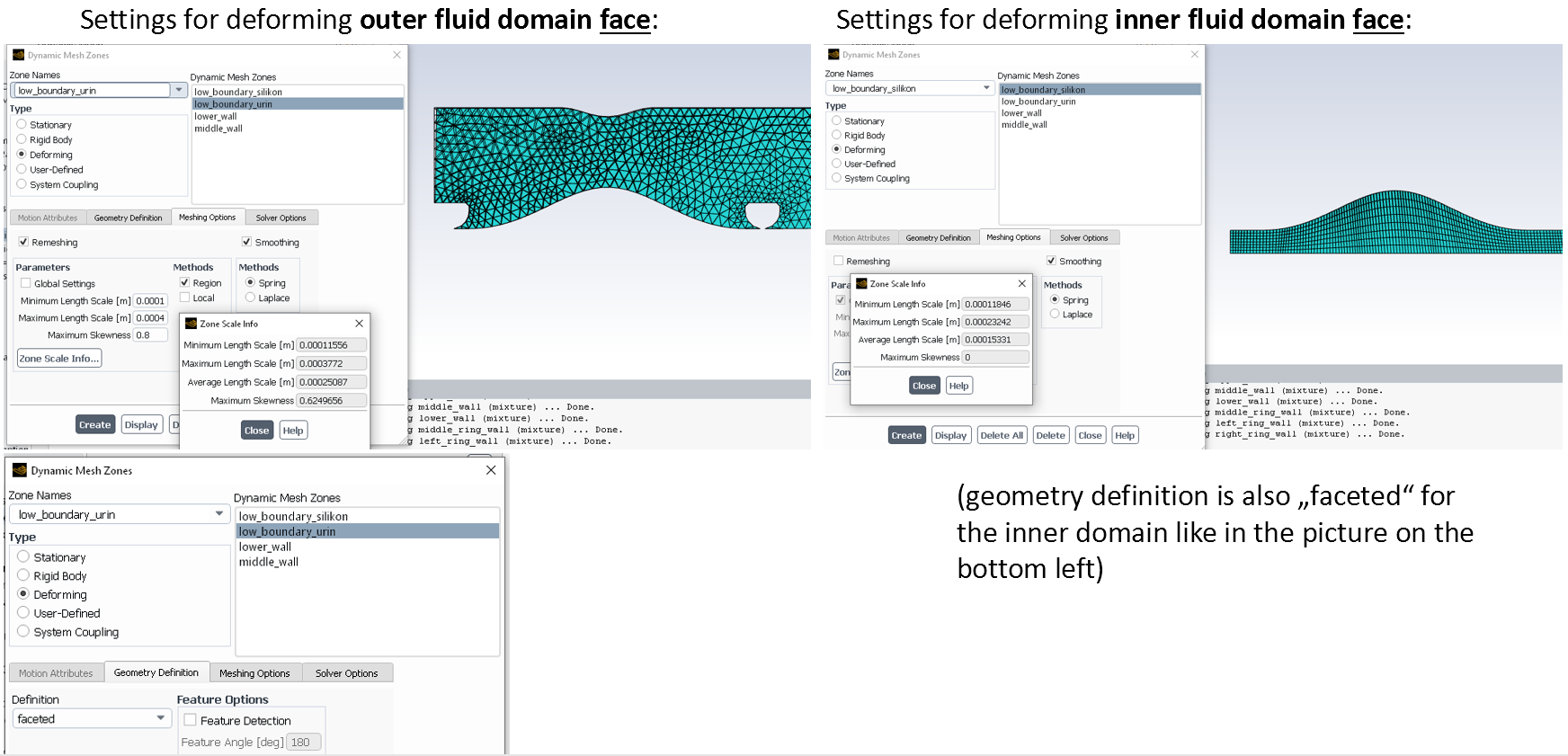Open Zone Names dropdown in bottom-left dialog
Screen dimensions: 1568x756
[x=218, y=514]
